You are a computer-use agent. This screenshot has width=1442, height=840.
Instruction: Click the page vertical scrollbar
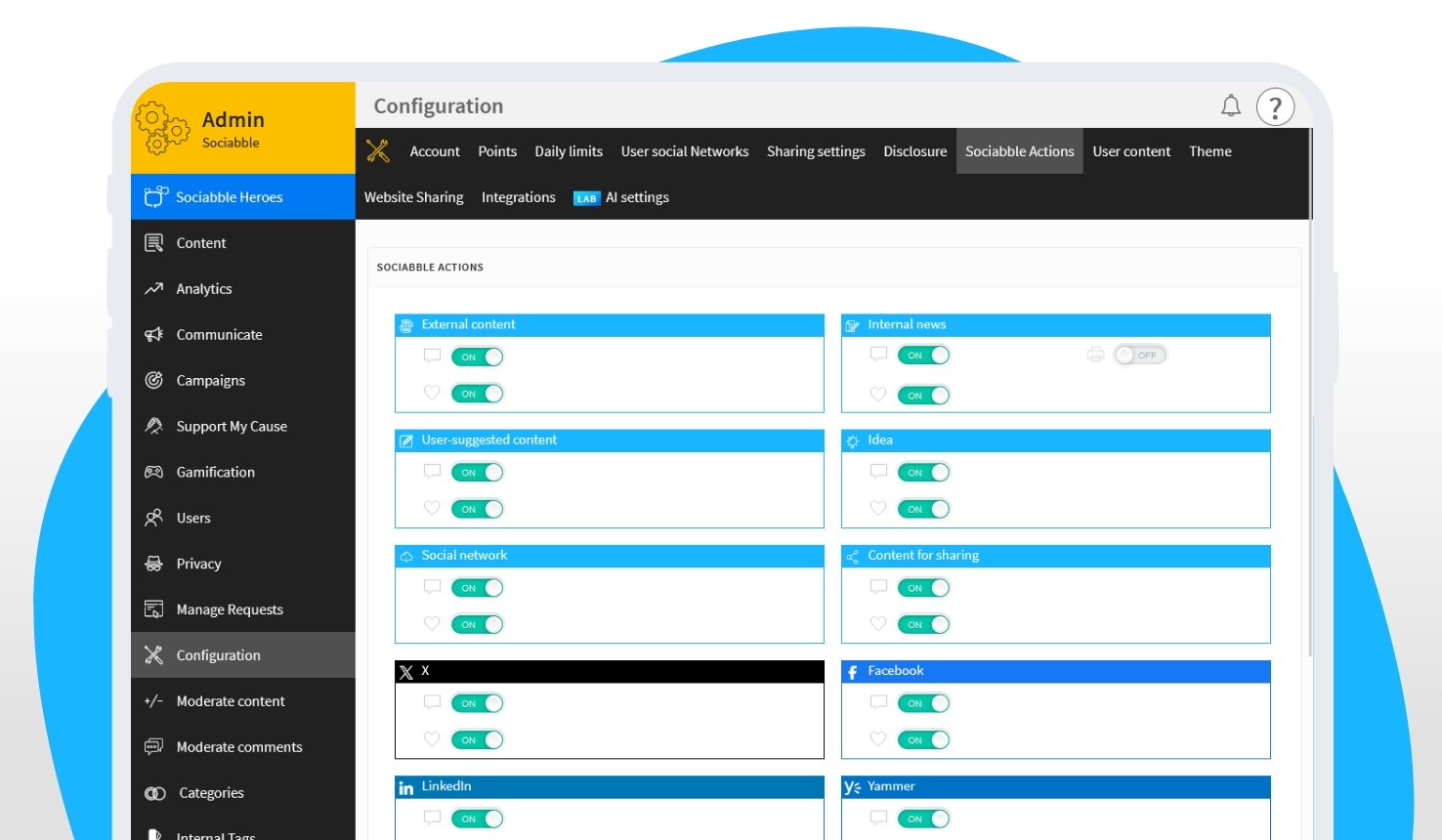pos(1310,391)
